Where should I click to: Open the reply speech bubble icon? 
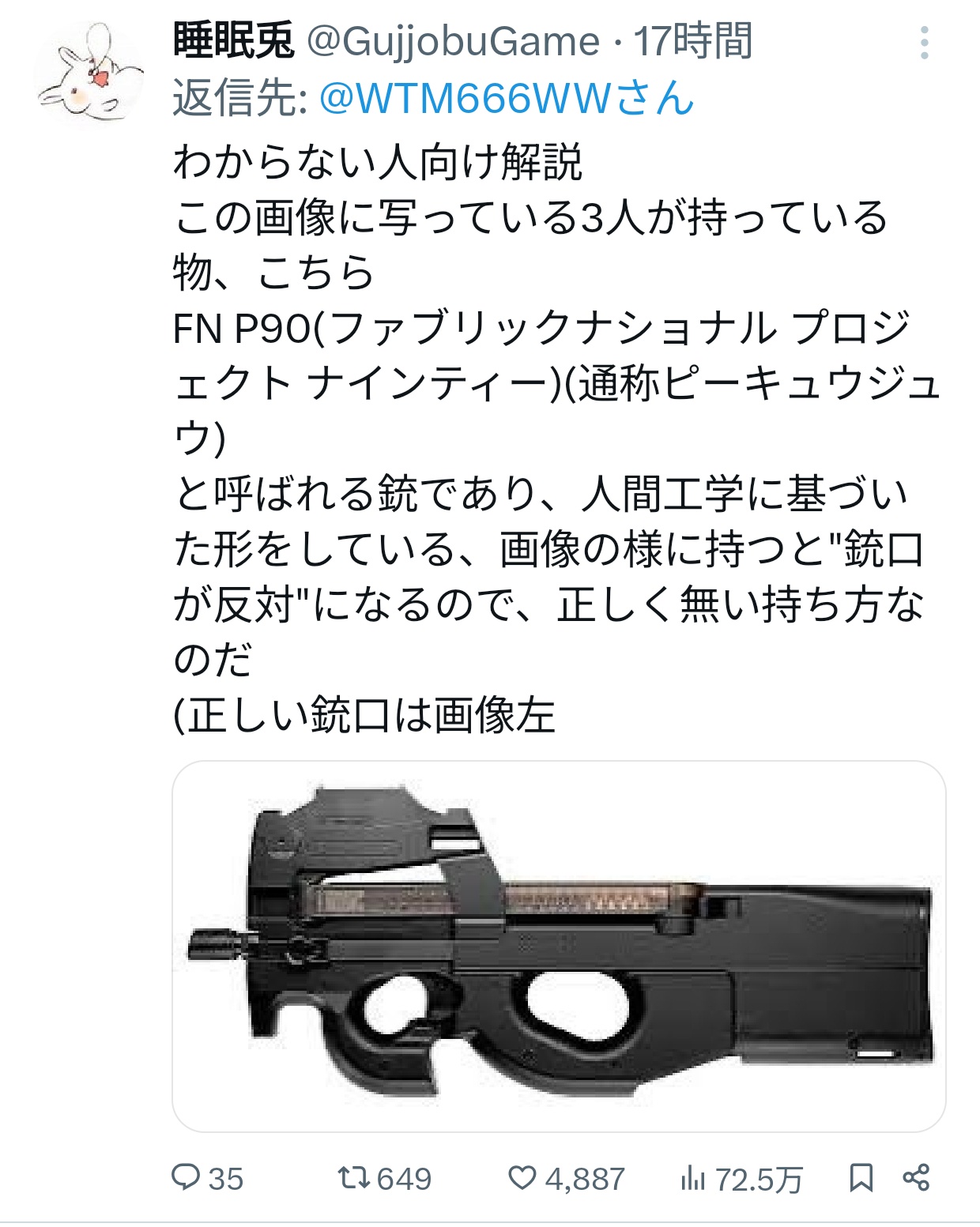(x=186, y=1177)
